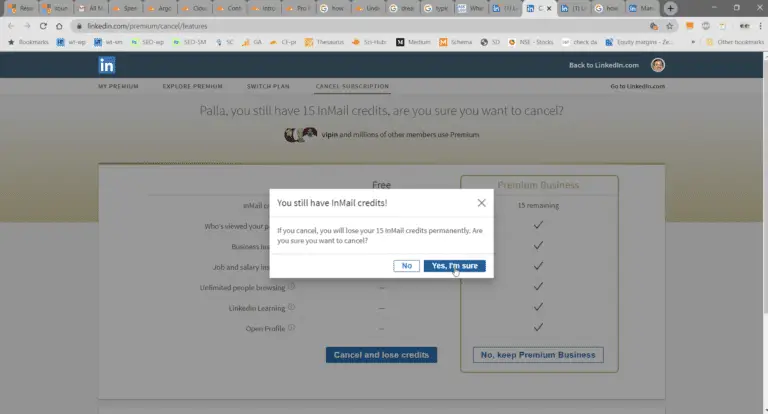
Task: Click Cancel and lose credits button
Action: [x=381, y=355]
